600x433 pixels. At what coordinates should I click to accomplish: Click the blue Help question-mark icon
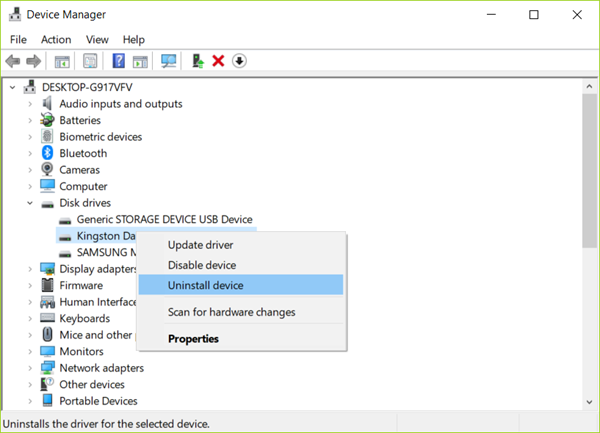tap(119, 61)
